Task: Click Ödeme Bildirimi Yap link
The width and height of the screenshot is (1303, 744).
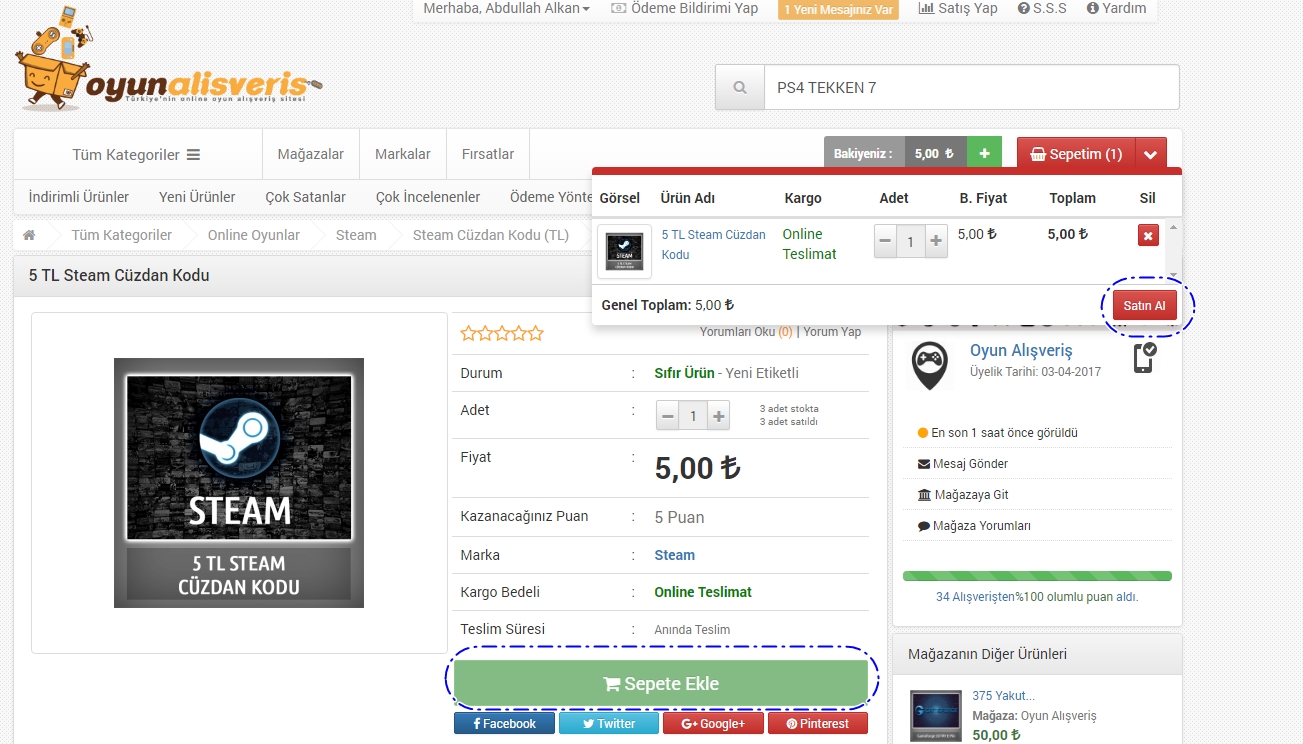Action: click(684, 8)
